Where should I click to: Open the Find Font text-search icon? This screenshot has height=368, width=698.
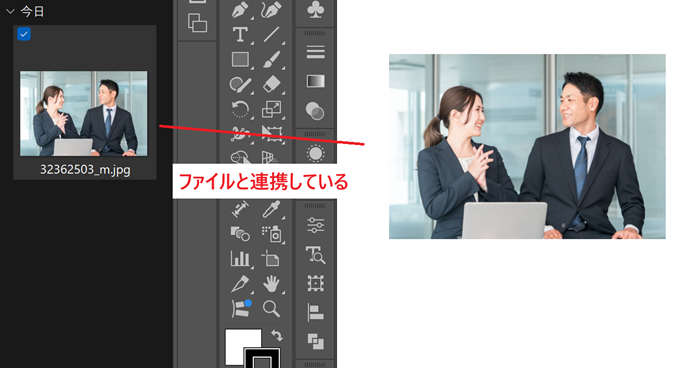(x=315, y=255)
